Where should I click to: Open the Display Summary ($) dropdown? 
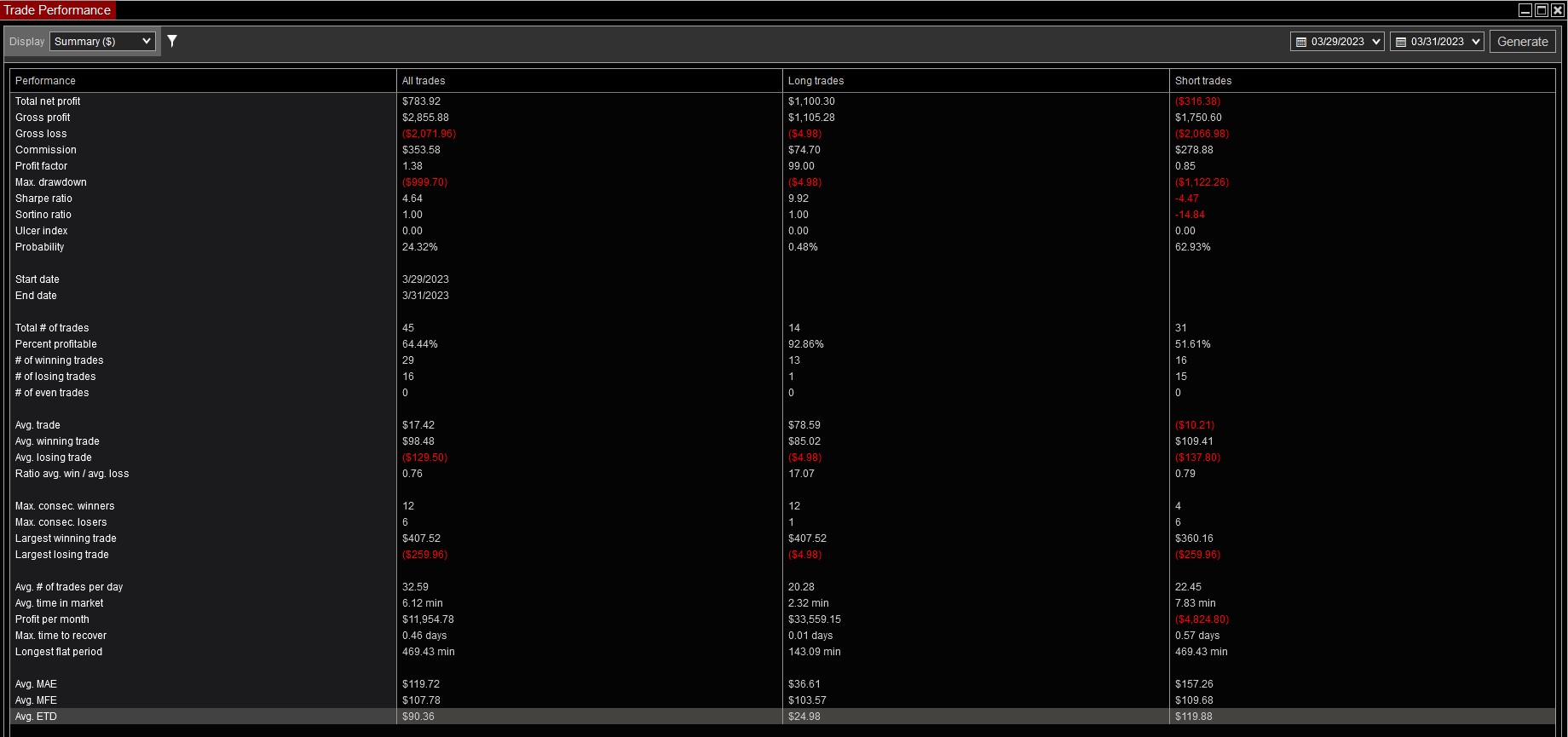(x=102, y=41)
